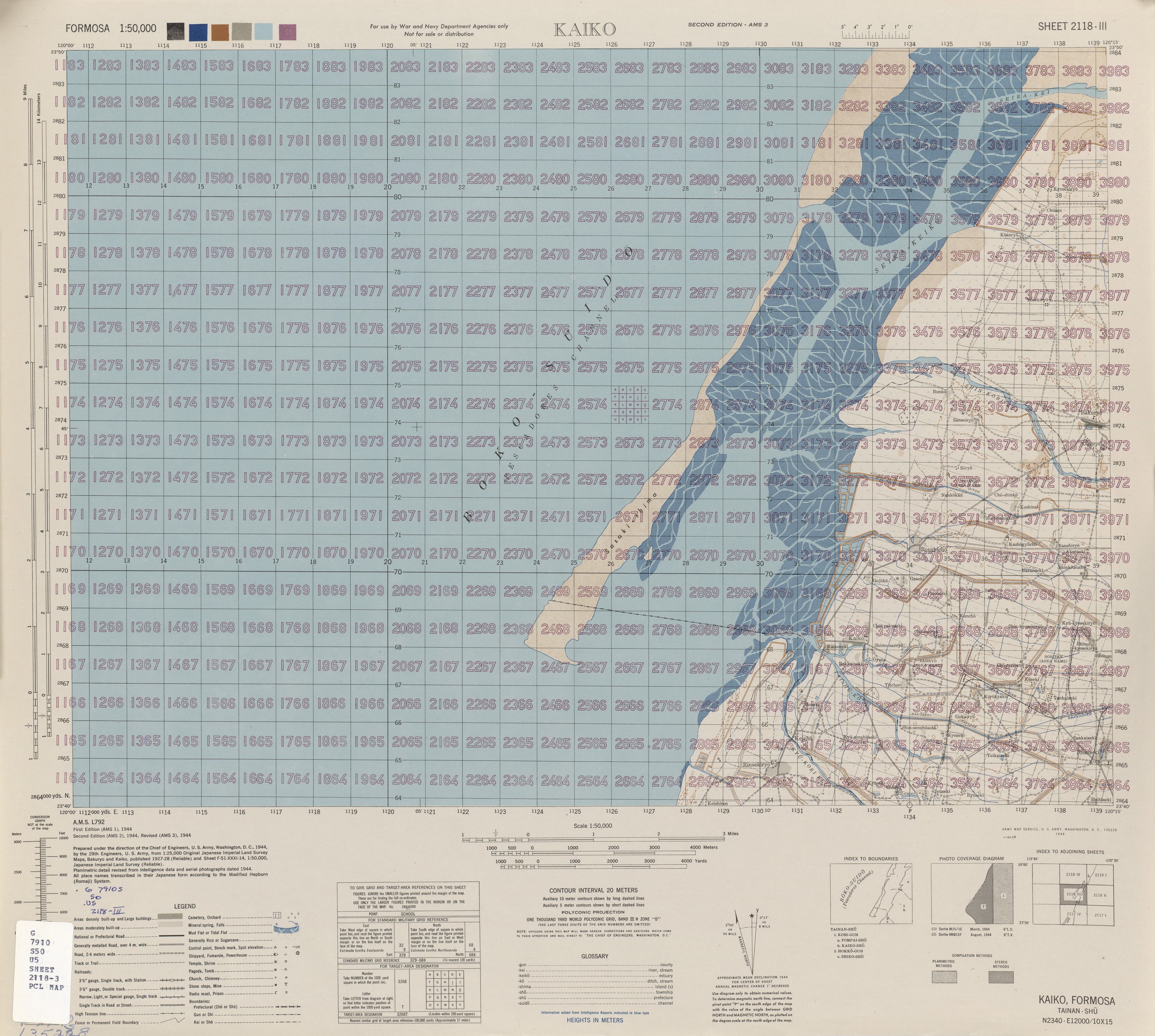Click the Index to Boundaries diagram
Image resolution: width=1155 pixels, height=1036 pixels.
click(871, 894)
